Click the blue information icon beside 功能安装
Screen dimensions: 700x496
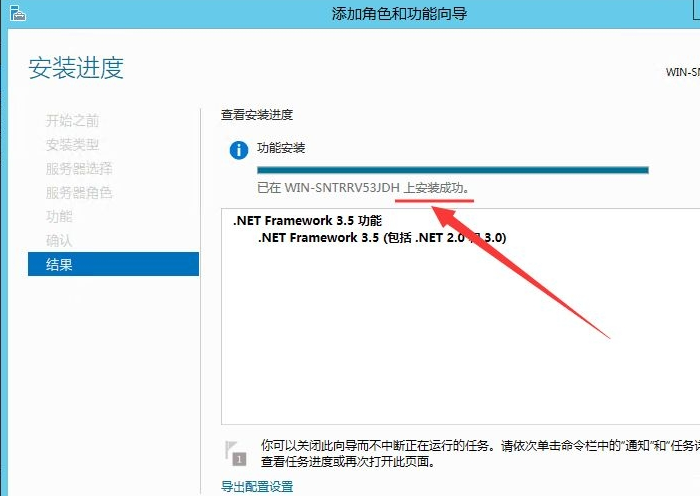pos(238,151)
